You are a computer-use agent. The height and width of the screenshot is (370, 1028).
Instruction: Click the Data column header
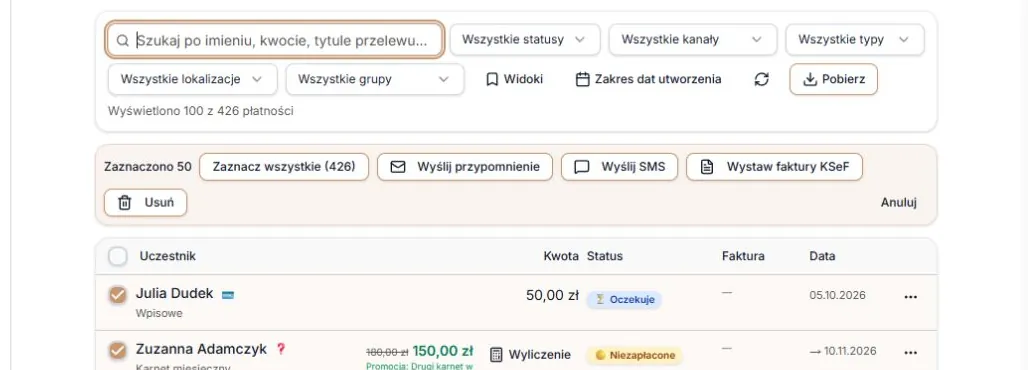pyautogui.click(x=822, y=256)
